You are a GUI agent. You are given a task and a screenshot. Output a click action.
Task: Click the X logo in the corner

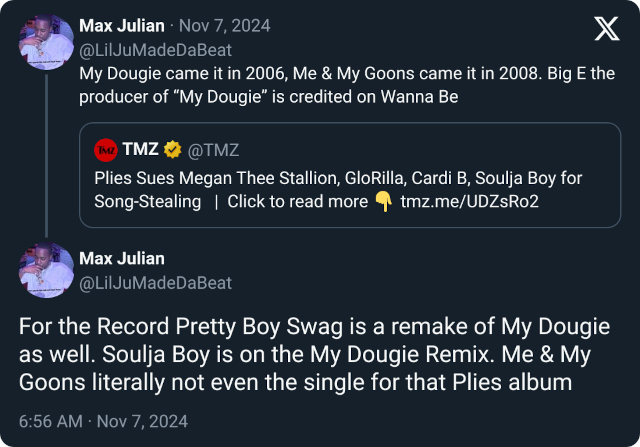[x=606, y=30]
